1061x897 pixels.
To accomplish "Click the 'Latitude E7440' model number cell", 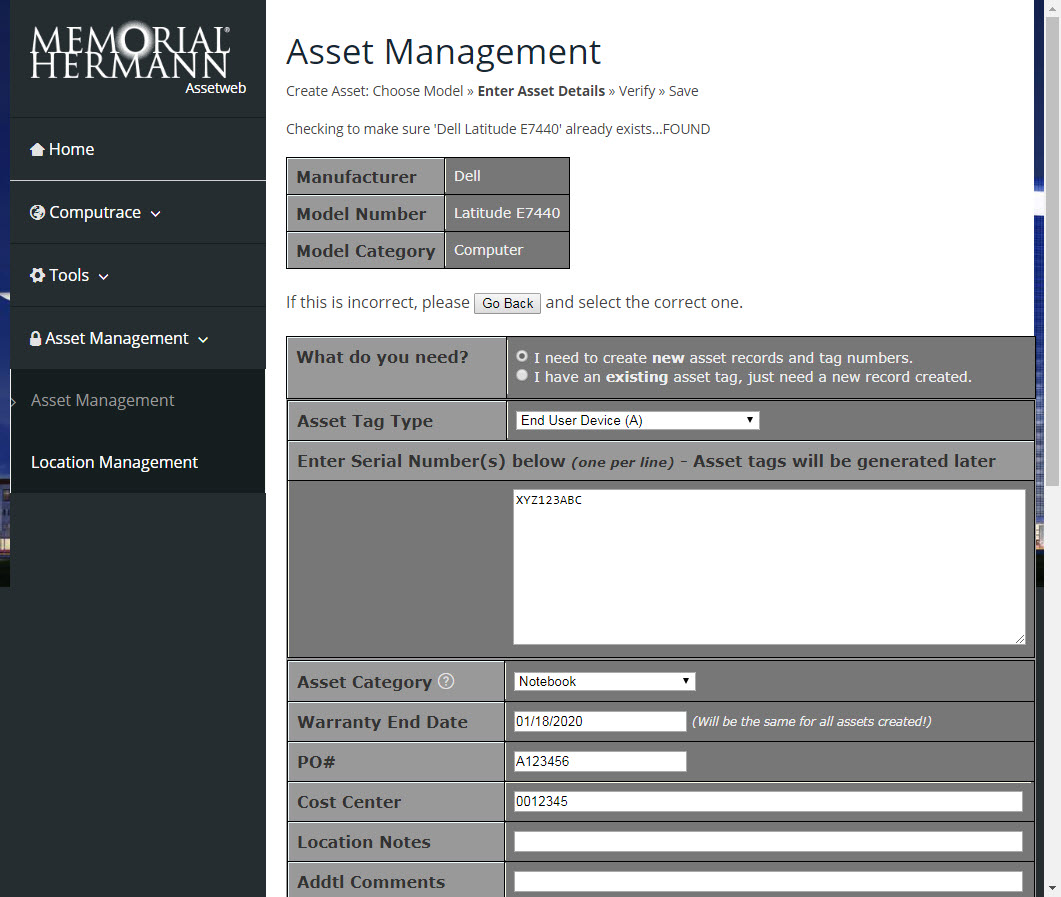I will tap(507, 213).
